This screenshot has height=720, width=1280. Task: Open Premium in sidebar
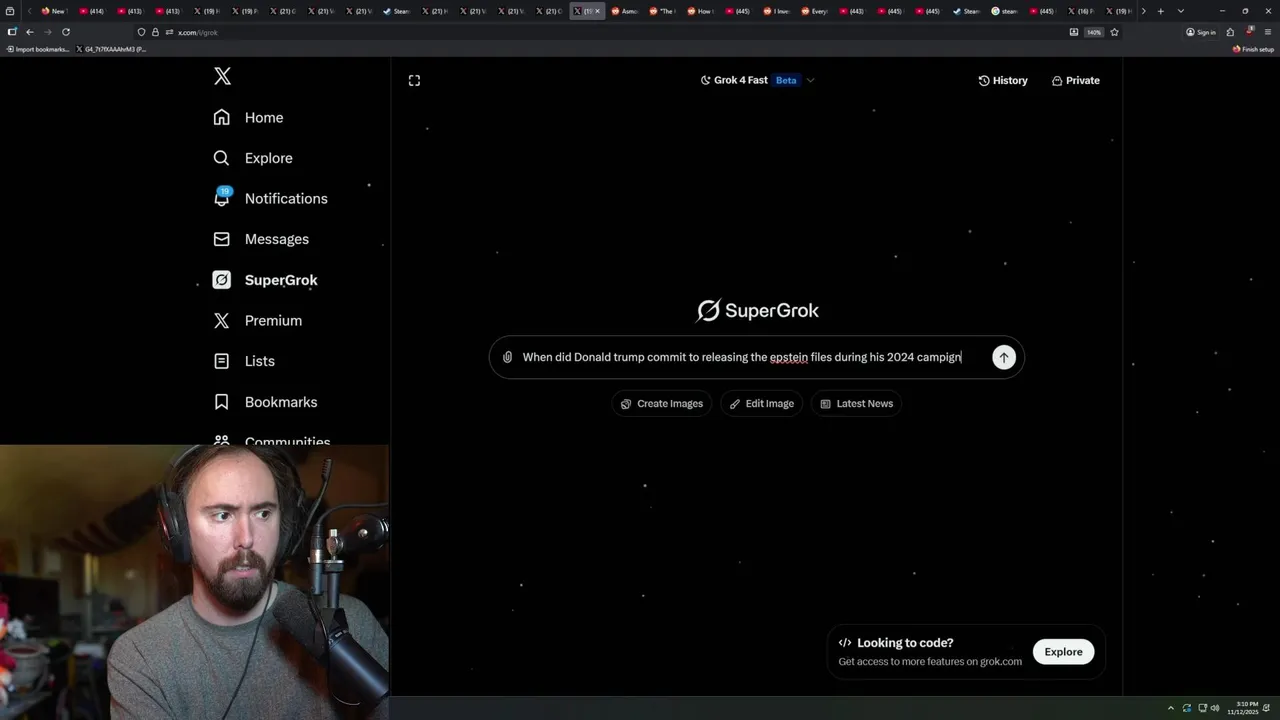257,320
